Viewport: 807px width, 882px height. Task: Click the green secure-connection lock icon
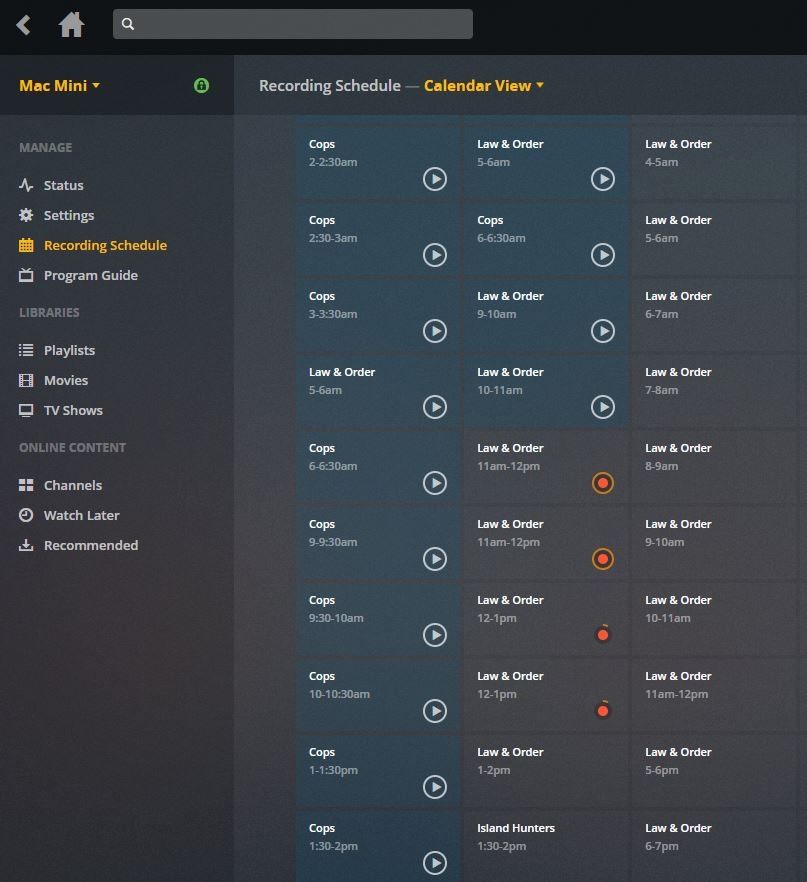click(201, 86)
